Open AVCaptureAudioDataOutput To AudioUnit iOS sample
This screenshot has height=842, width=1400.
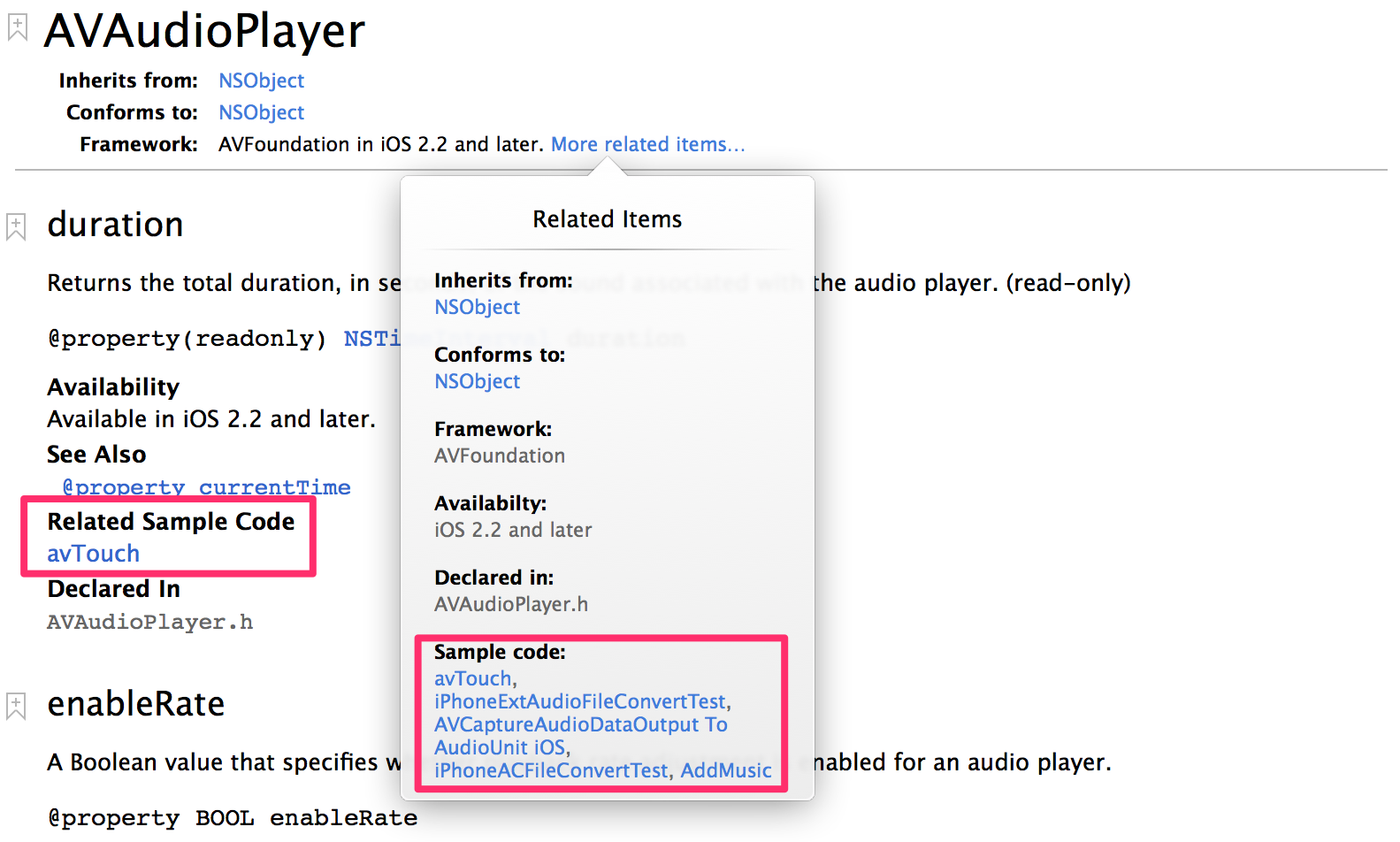580,736
